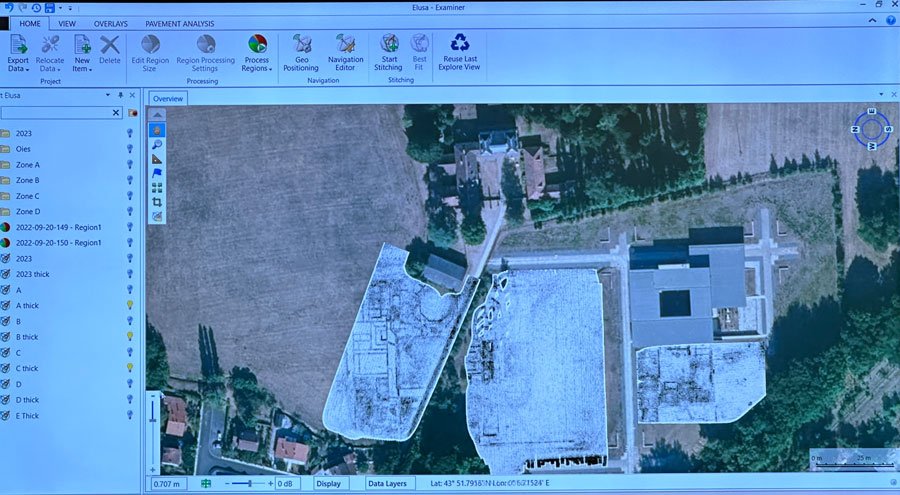Click the compass rose on map
The height and width of the screenshot is (495, 900).
coord(871,129)
